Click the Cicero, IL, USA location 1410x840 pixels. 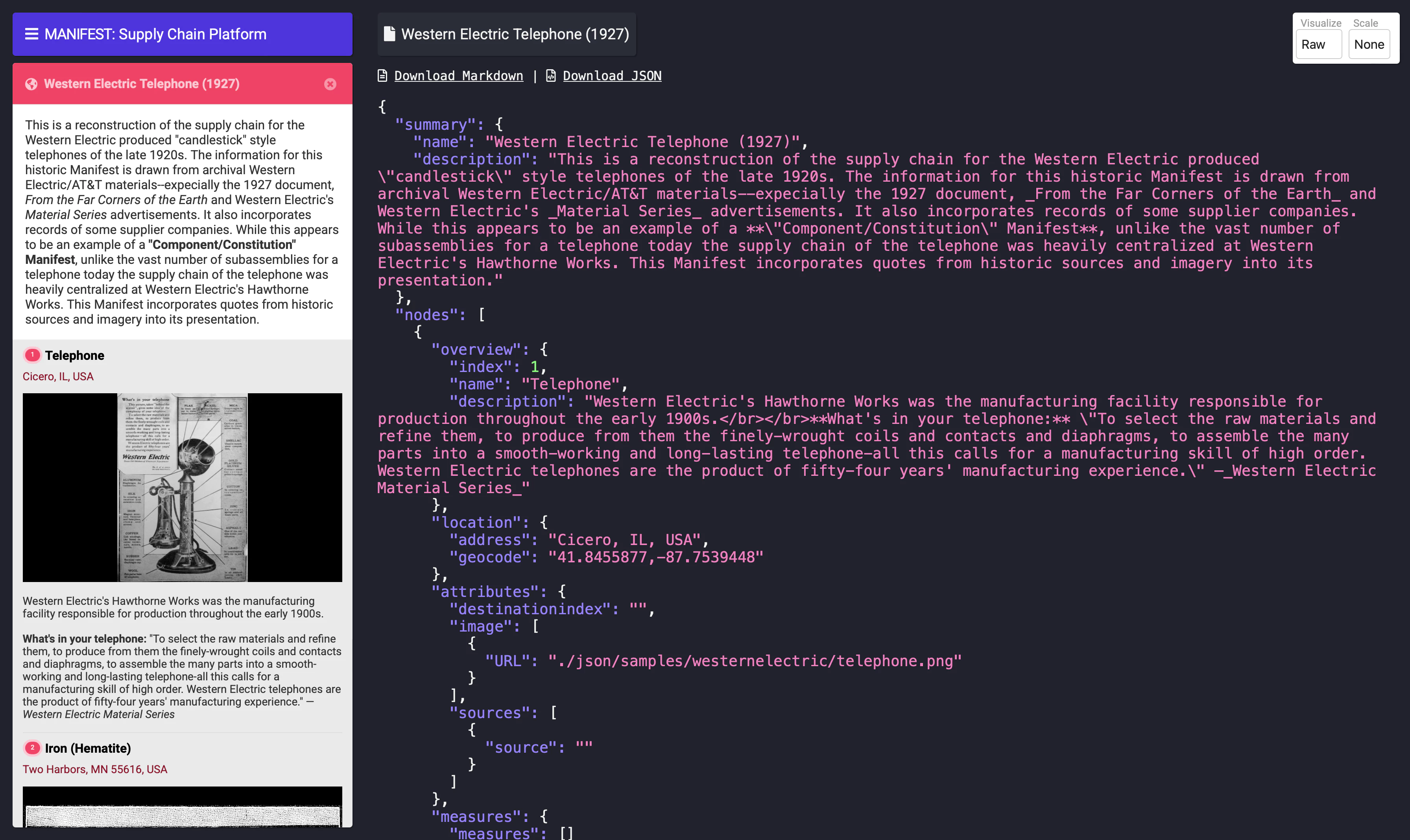click(58, 376)
